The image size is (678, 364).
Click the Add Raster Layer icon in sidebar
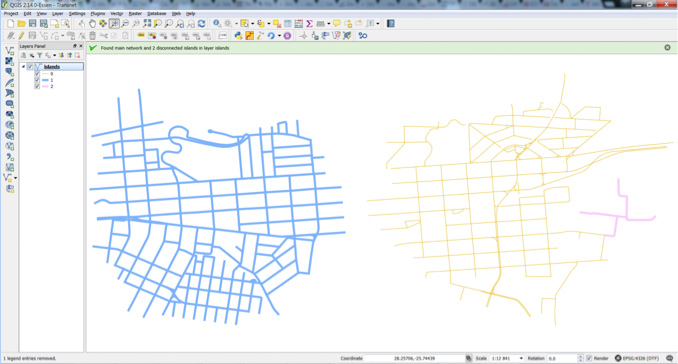(9, 61)
